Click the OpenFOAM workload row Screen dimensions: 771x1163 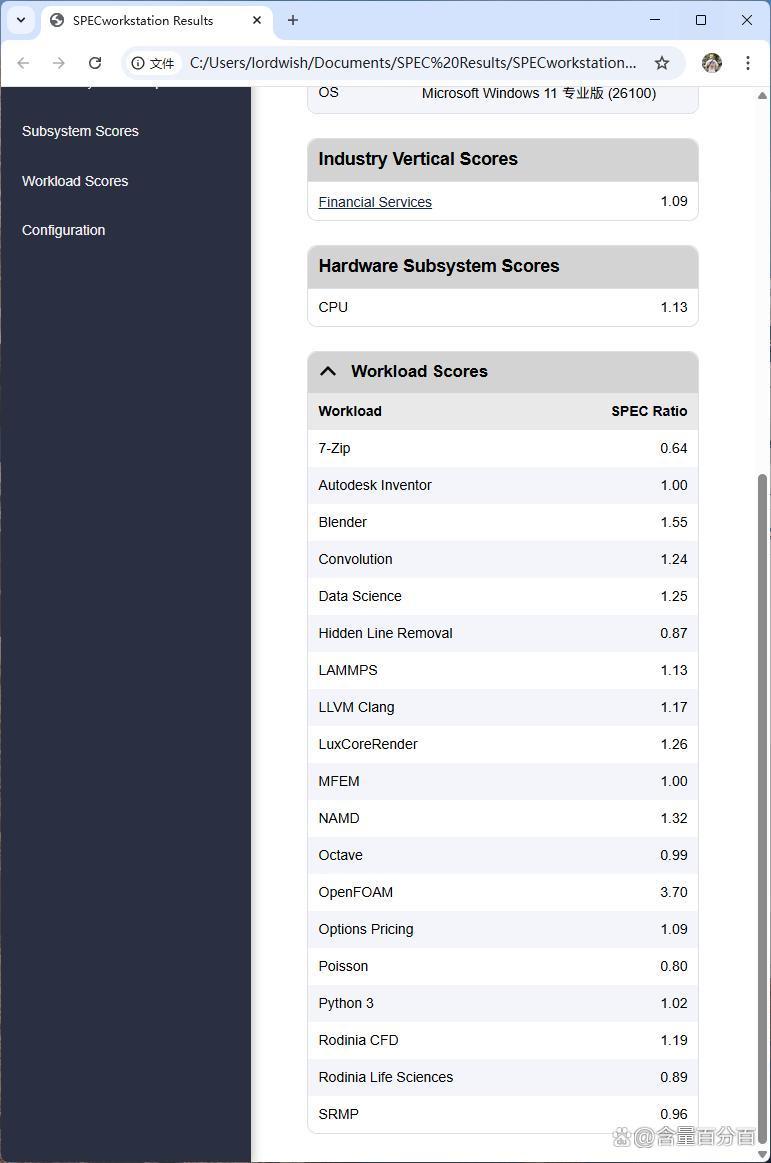tap(502, 892)
